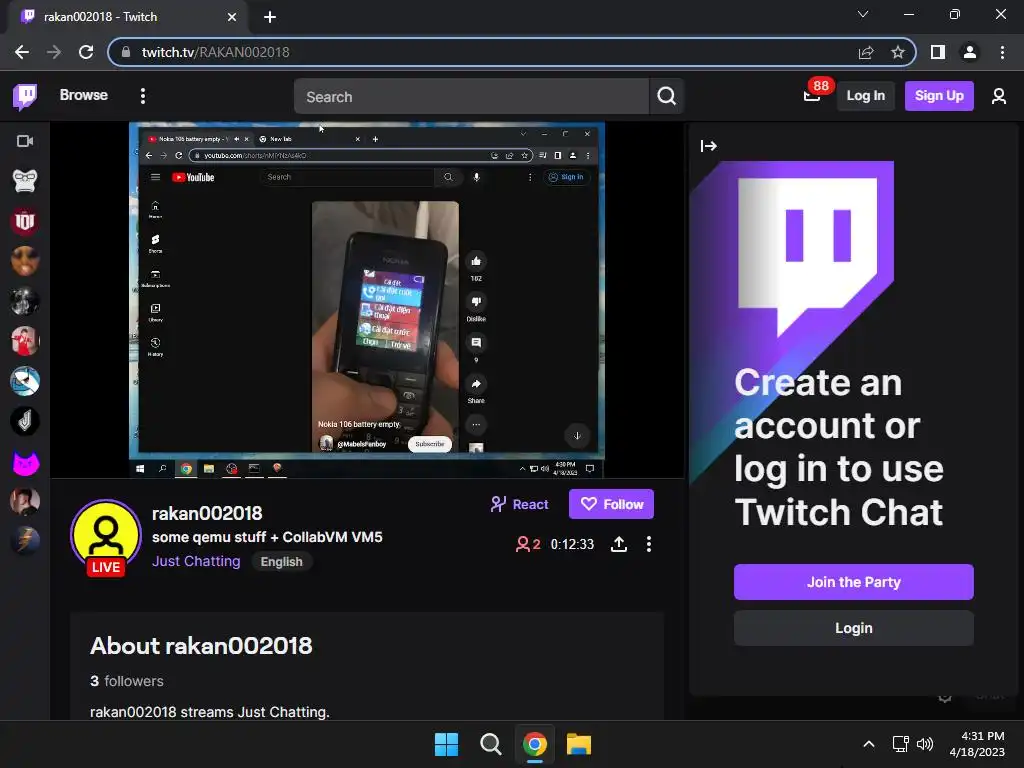Click the 3 followers text
This screenshot has height=768, width=1024.
[x=127, y=681]
